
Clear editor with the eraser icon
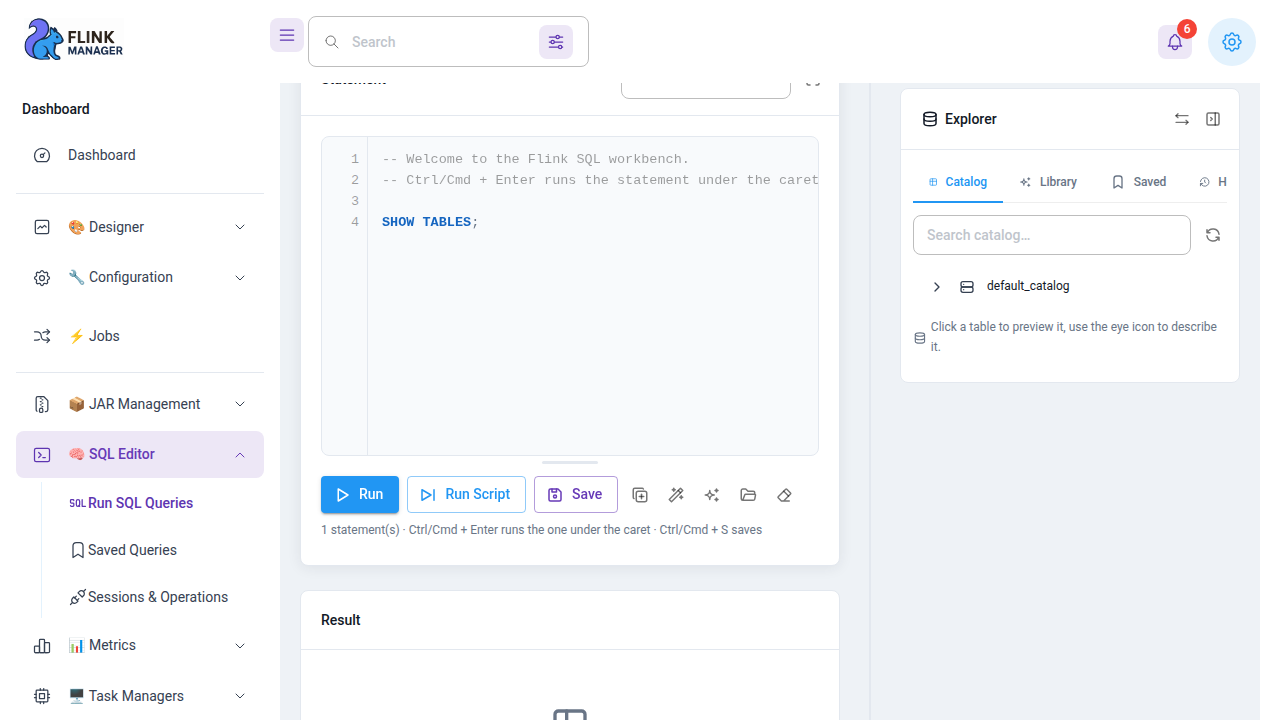(784, 495)
